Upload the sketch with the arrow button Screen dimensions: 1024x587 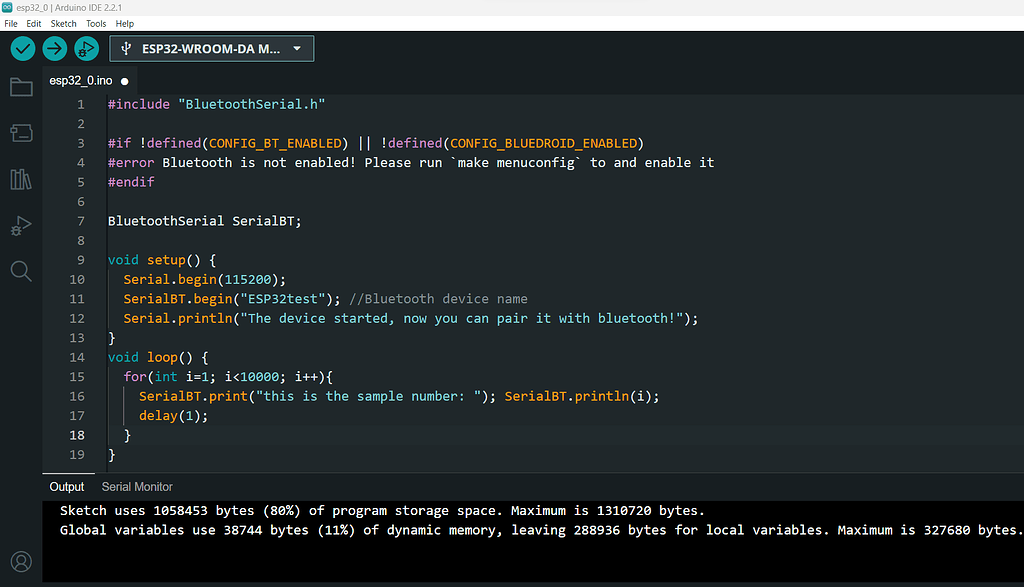(55, 48)
